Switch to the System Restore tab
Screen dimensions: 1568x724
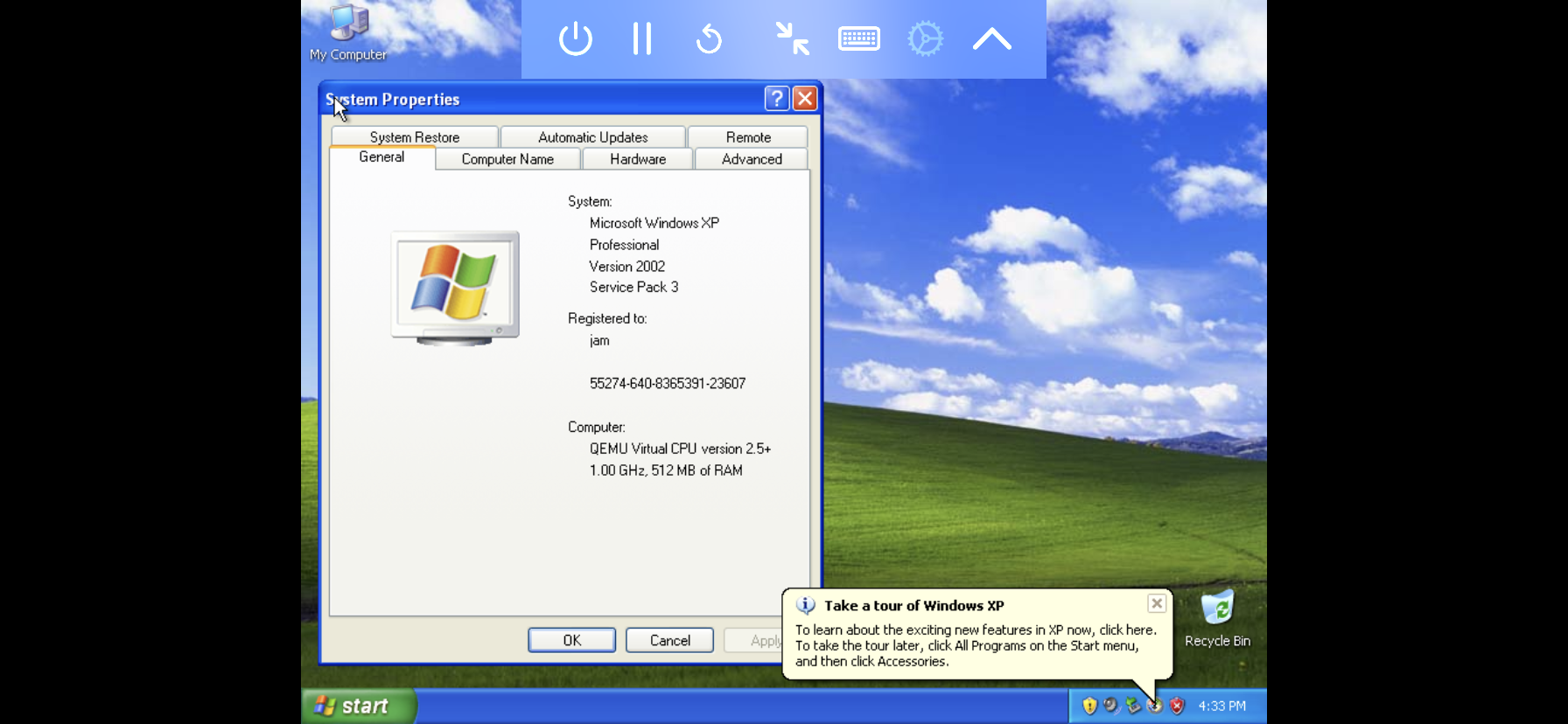pos(415,137)
